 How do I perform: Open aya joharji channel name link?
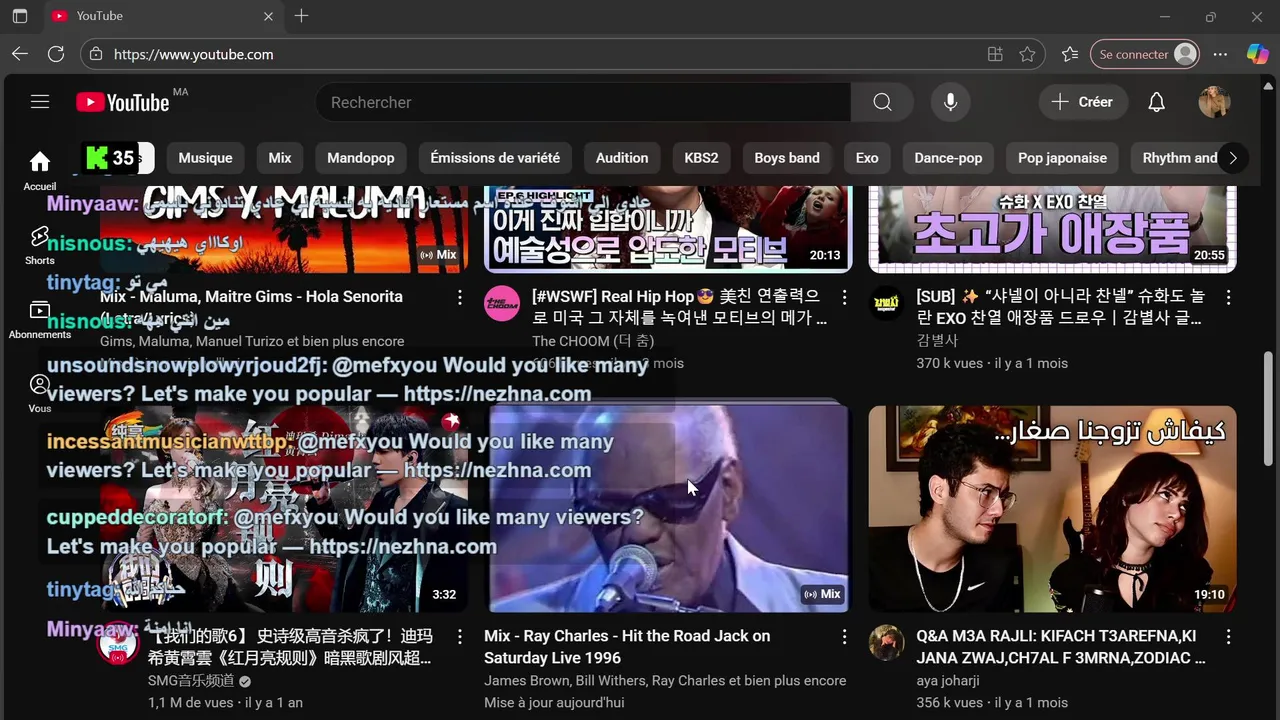click(x=947, y=680)
